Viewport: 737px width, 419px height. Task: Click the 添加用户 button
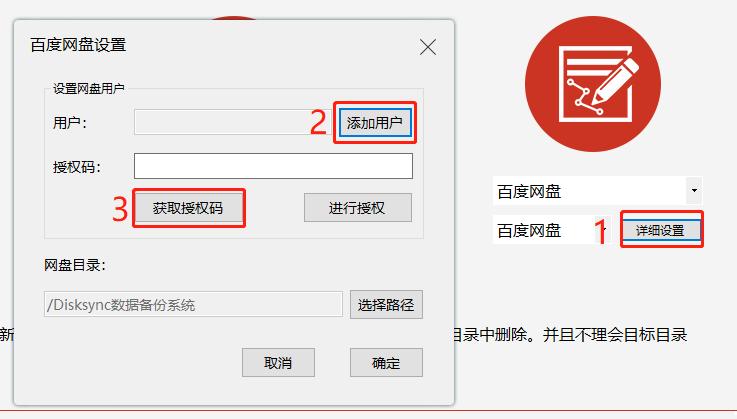(375, 123)
